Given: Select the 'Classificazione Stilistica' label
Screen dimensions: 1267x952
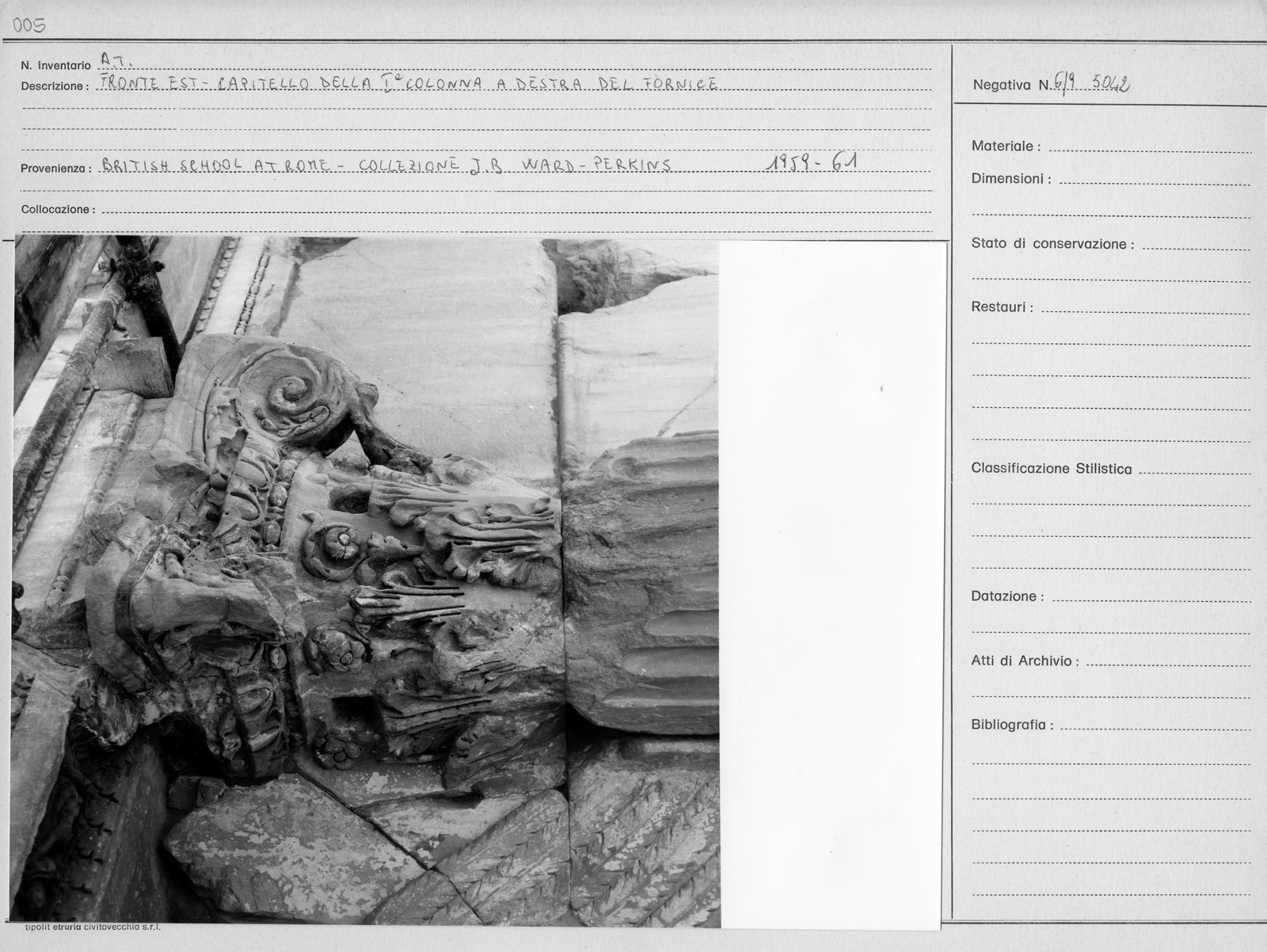Looking at the screenshot, I should (x=1052, y=469).
